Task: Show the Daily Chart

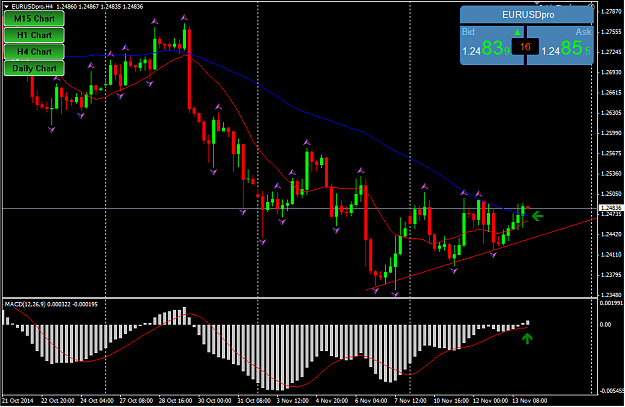Action: [34, 68]
